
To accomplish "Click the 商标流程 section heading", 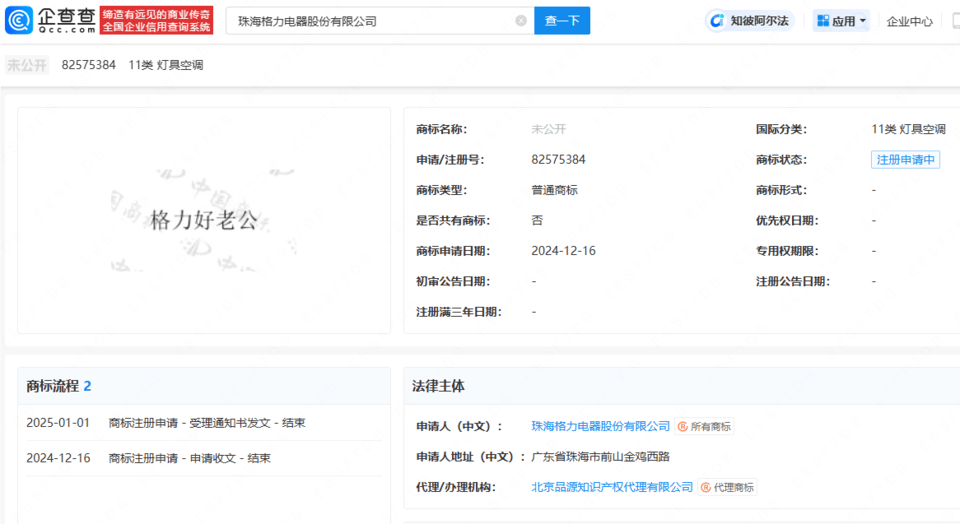I will coord(53,386).
